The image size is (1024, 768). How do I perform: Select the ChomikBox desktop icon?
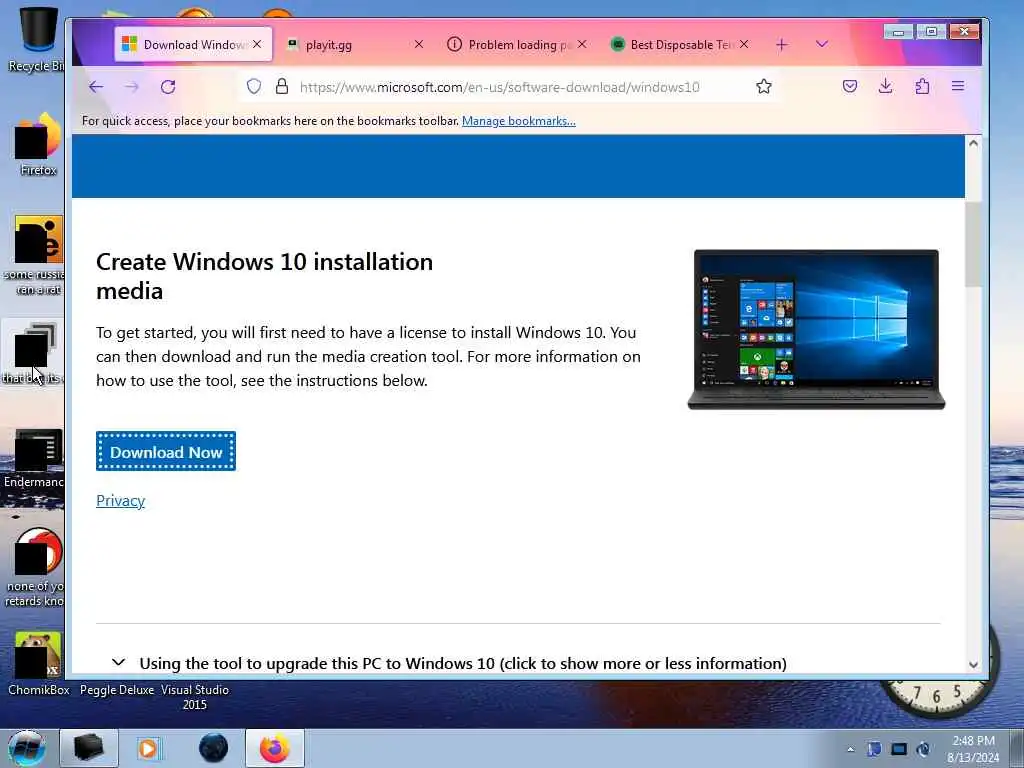click(x=38, y=664)
